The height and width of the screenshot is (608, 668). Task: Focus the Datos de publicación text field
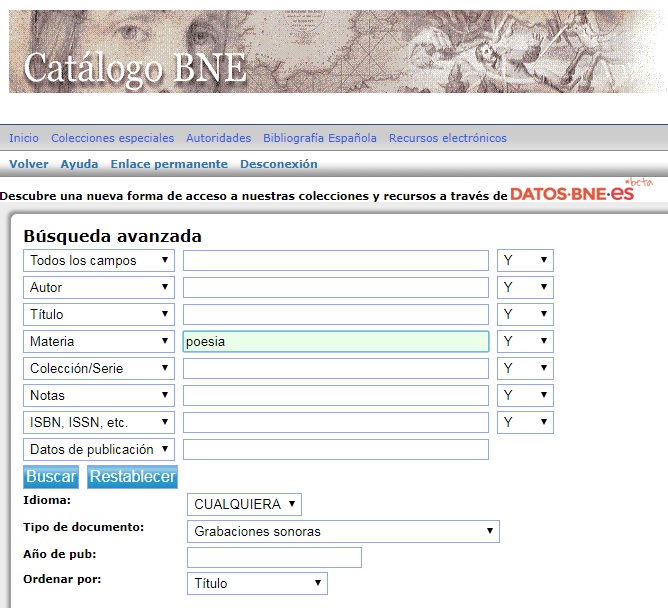pos(336,449)
